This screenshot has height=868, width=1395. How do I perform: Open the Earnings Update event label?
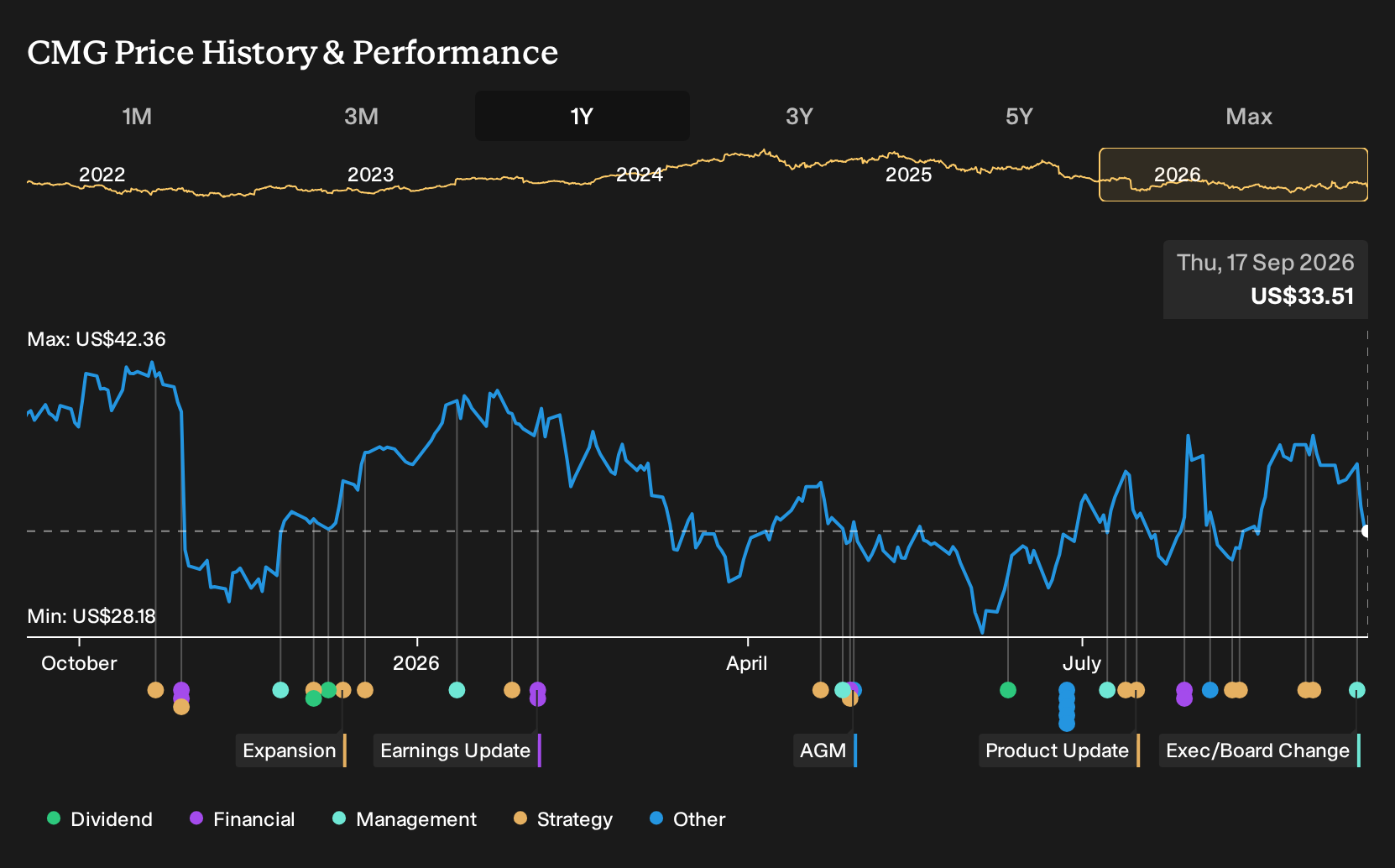point(457,750)
